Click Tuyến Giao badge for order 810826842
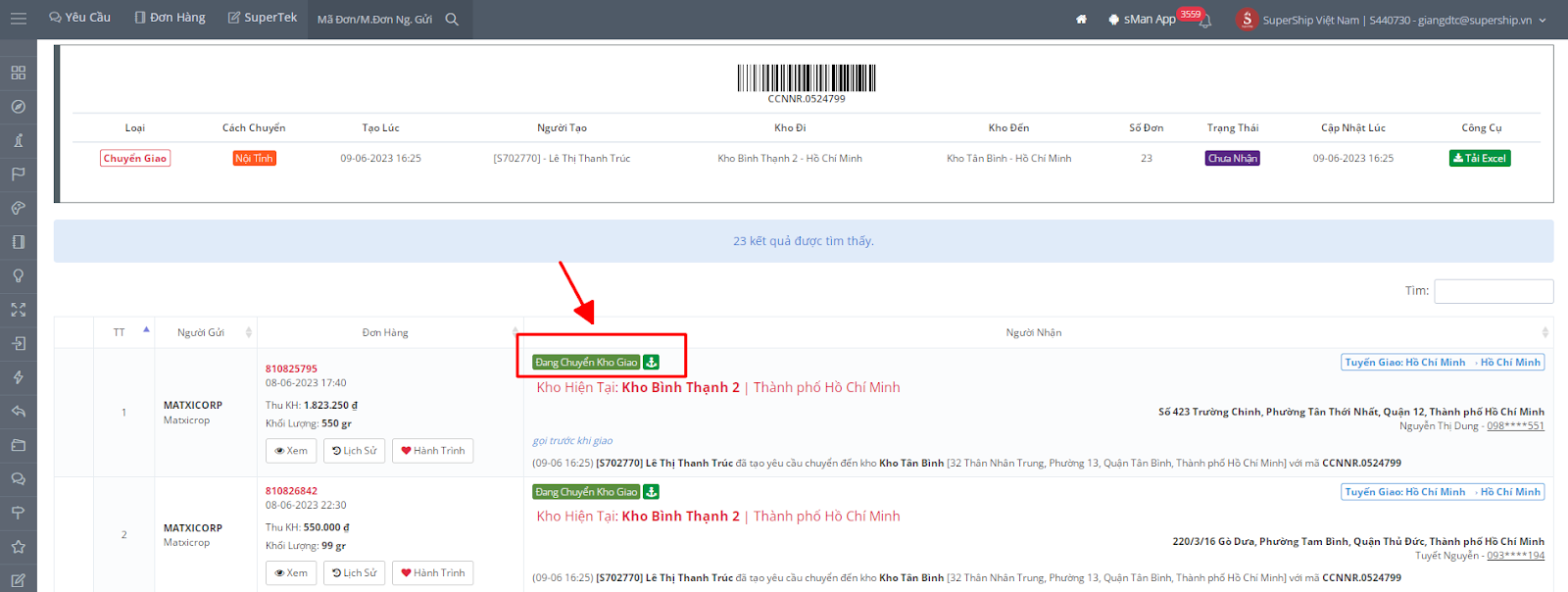 [x=1443, y=492]
